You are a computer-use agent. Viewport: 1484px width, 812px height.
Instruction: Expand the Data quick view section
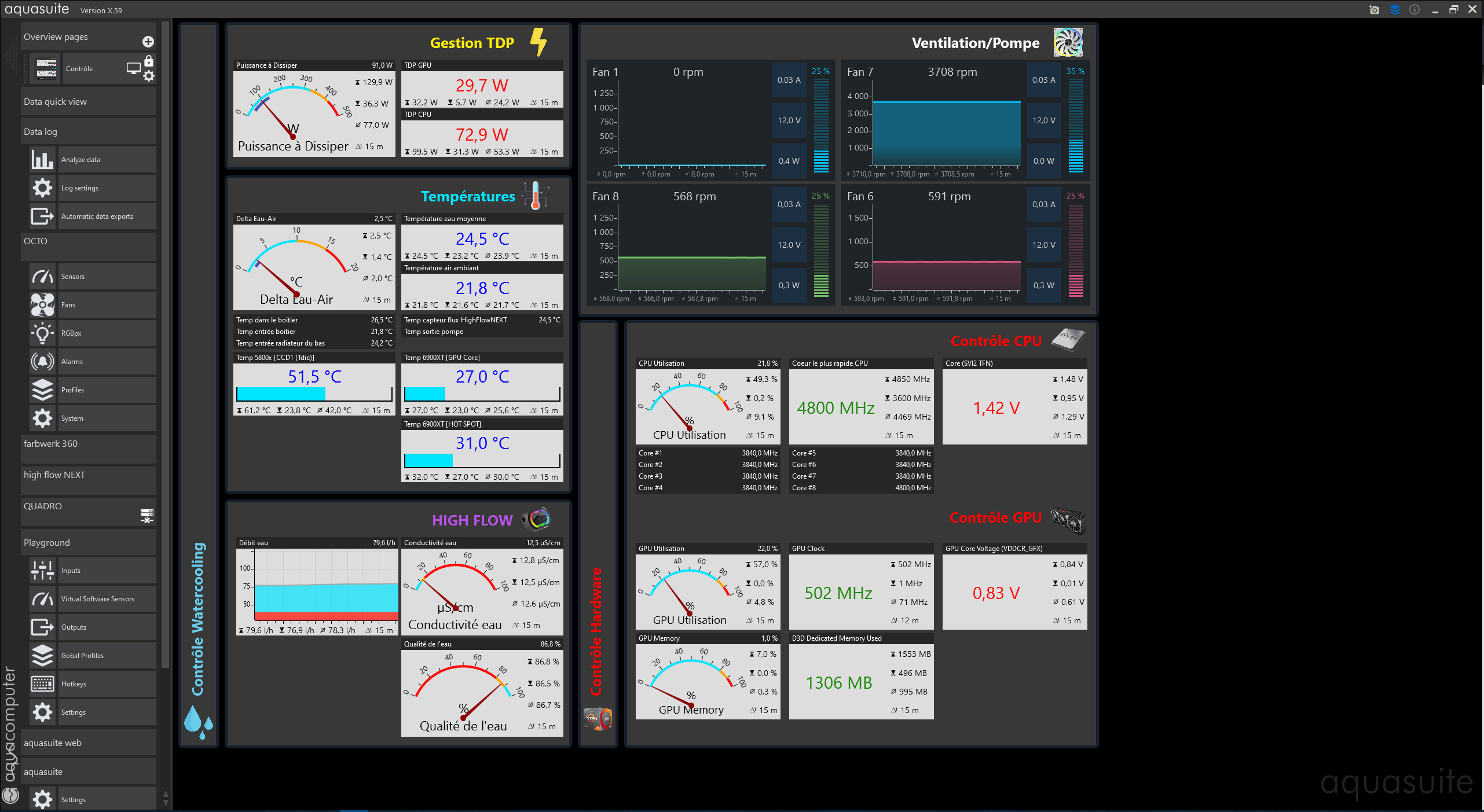click(x=89, y=101)
